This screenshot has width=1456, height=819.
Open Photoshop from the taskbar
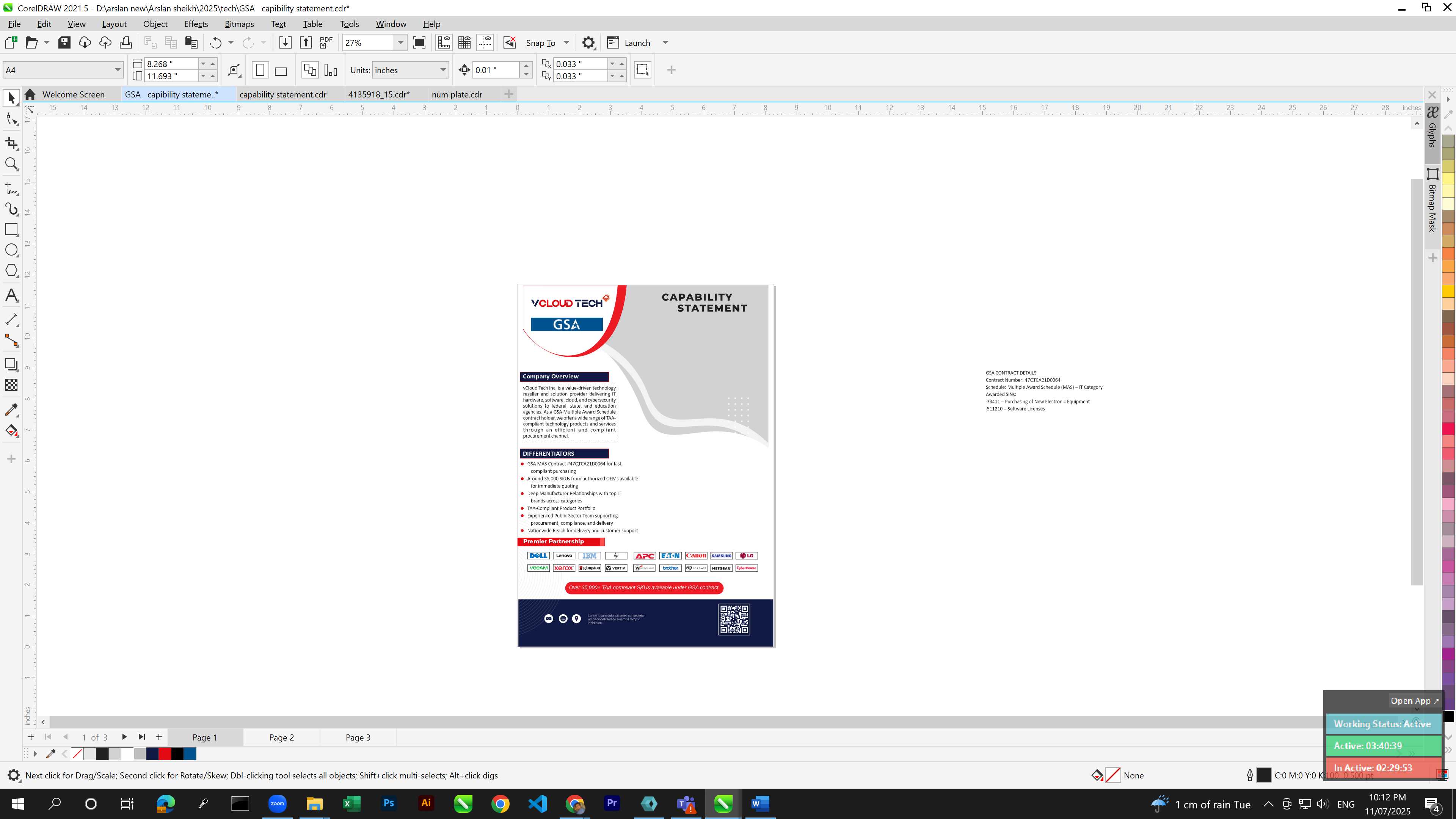click(x=388, y=804)
